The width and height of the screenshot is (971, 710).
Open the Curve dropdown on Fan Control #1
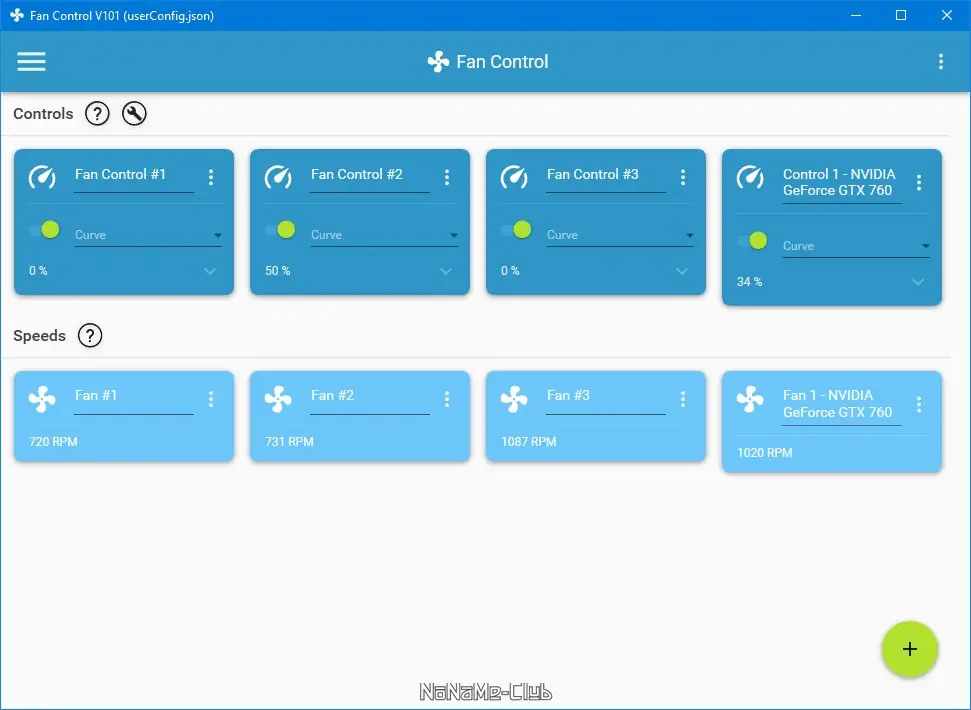click(x=148, y=235)
